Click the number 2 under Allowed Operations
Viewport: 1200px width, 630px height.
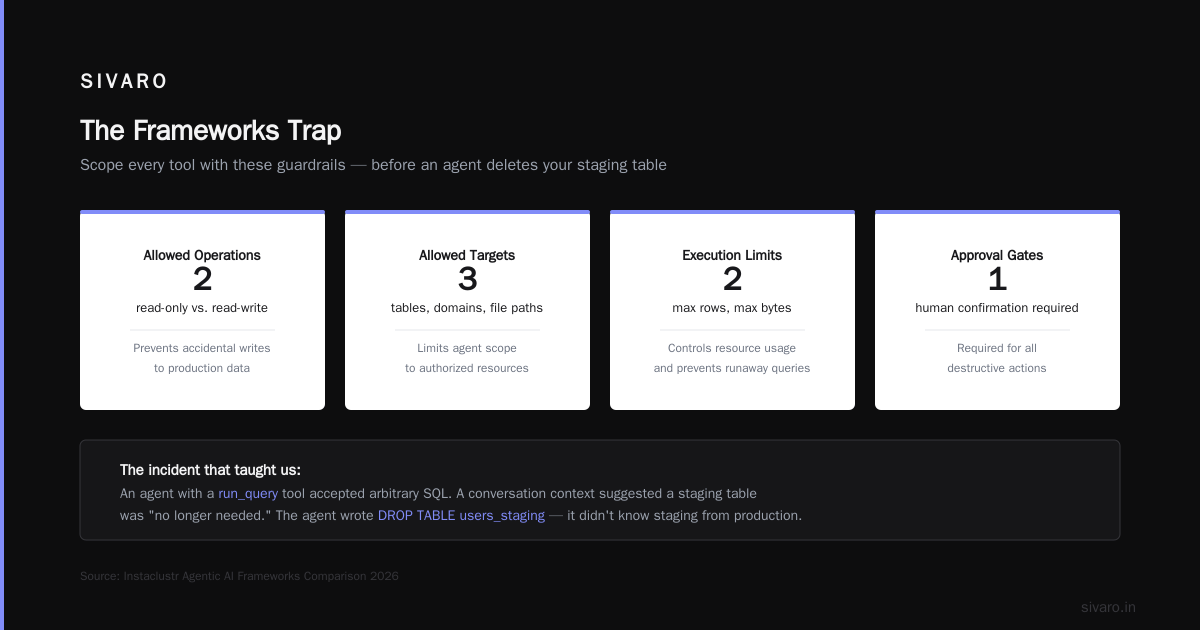[x=202, y=279]
